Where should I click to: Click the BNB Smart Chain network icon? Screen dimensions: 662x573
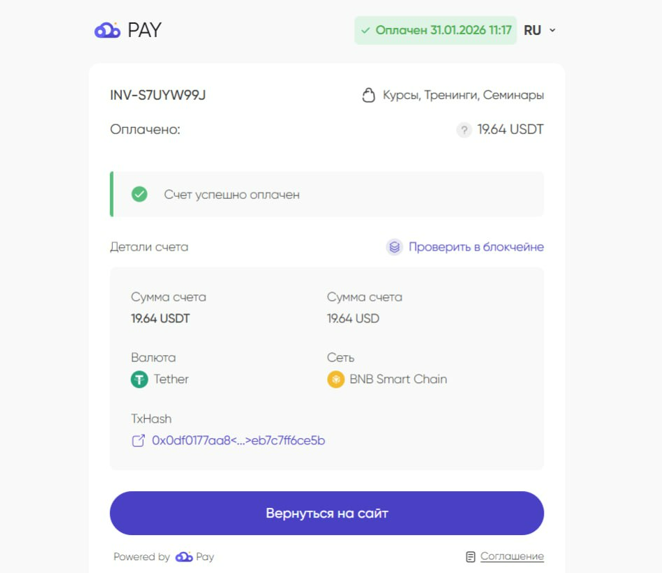point(336,379)
